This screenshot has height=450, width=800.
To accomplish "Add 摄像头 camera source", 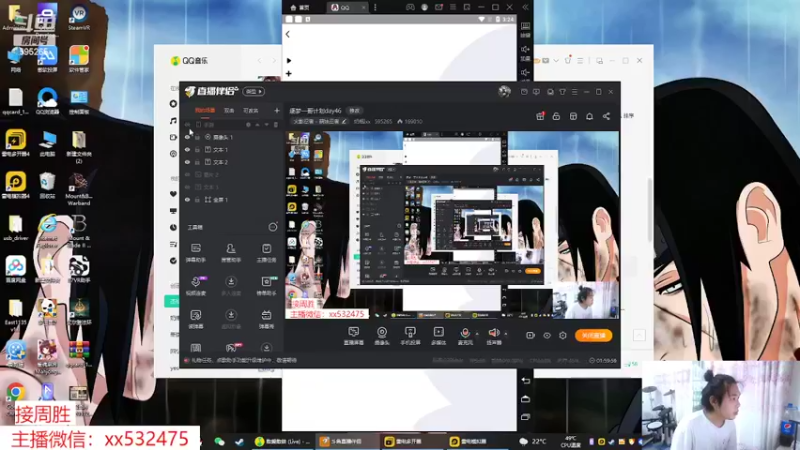I will [382, 336].
